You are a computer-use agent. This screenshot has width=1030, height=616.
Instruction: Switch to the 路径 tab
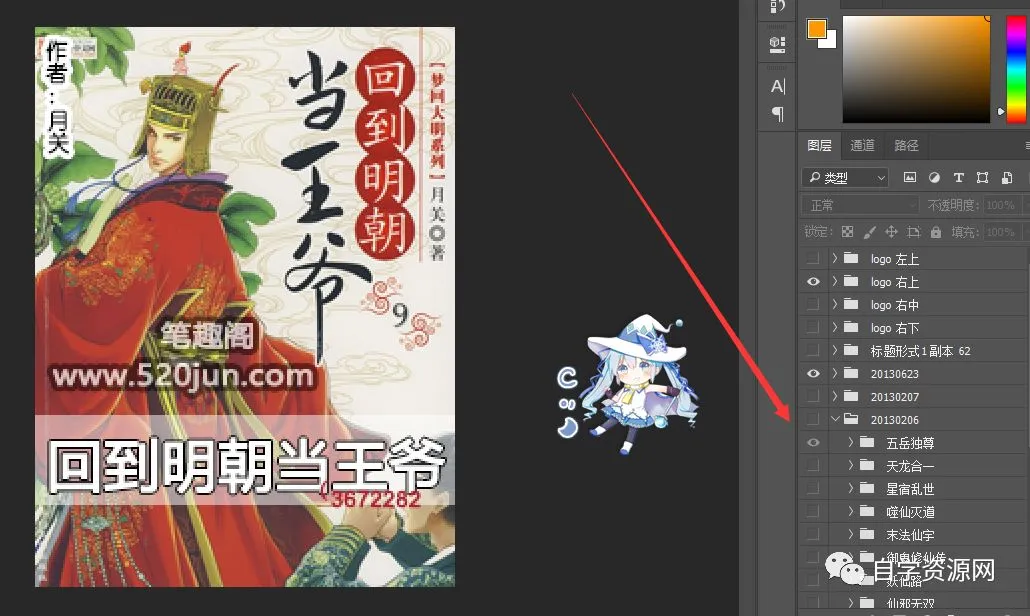coord(907,146)
